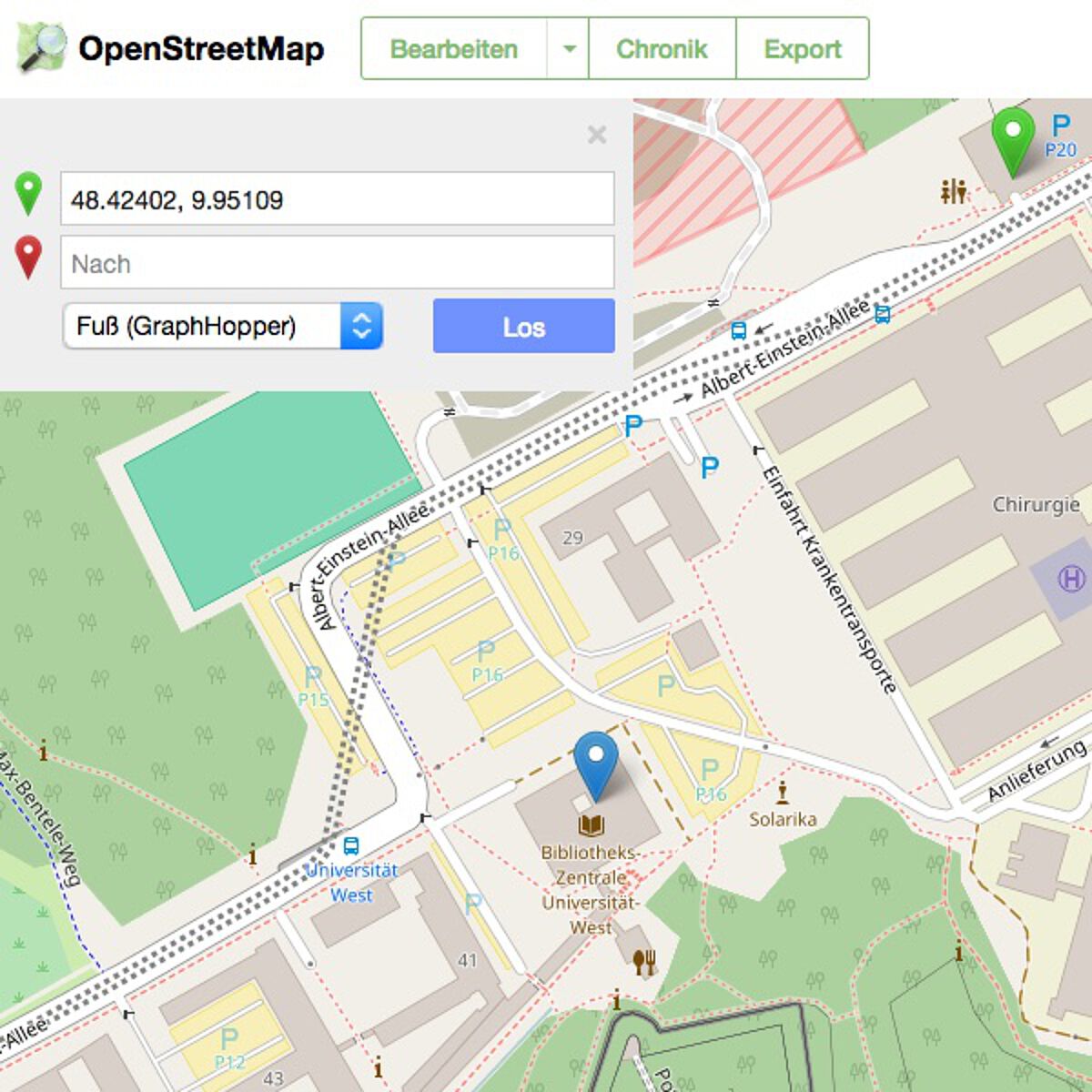The height and width of the screenshot is (1092, 1092).
Task: Close the directions panel
Action: tap(597, 135)
